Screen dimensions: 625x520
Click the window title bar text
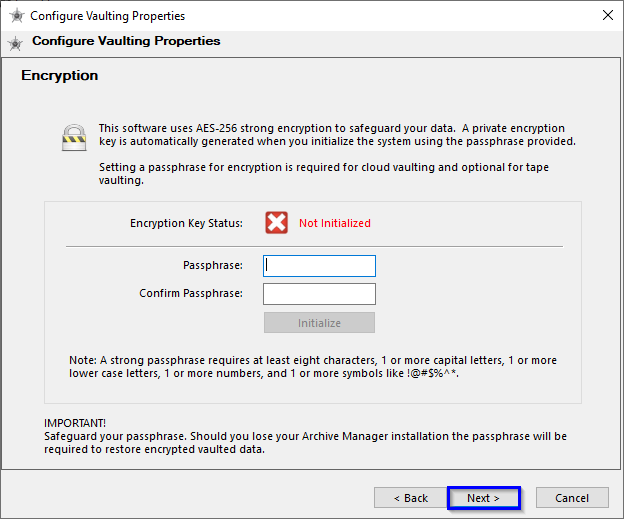108,16
